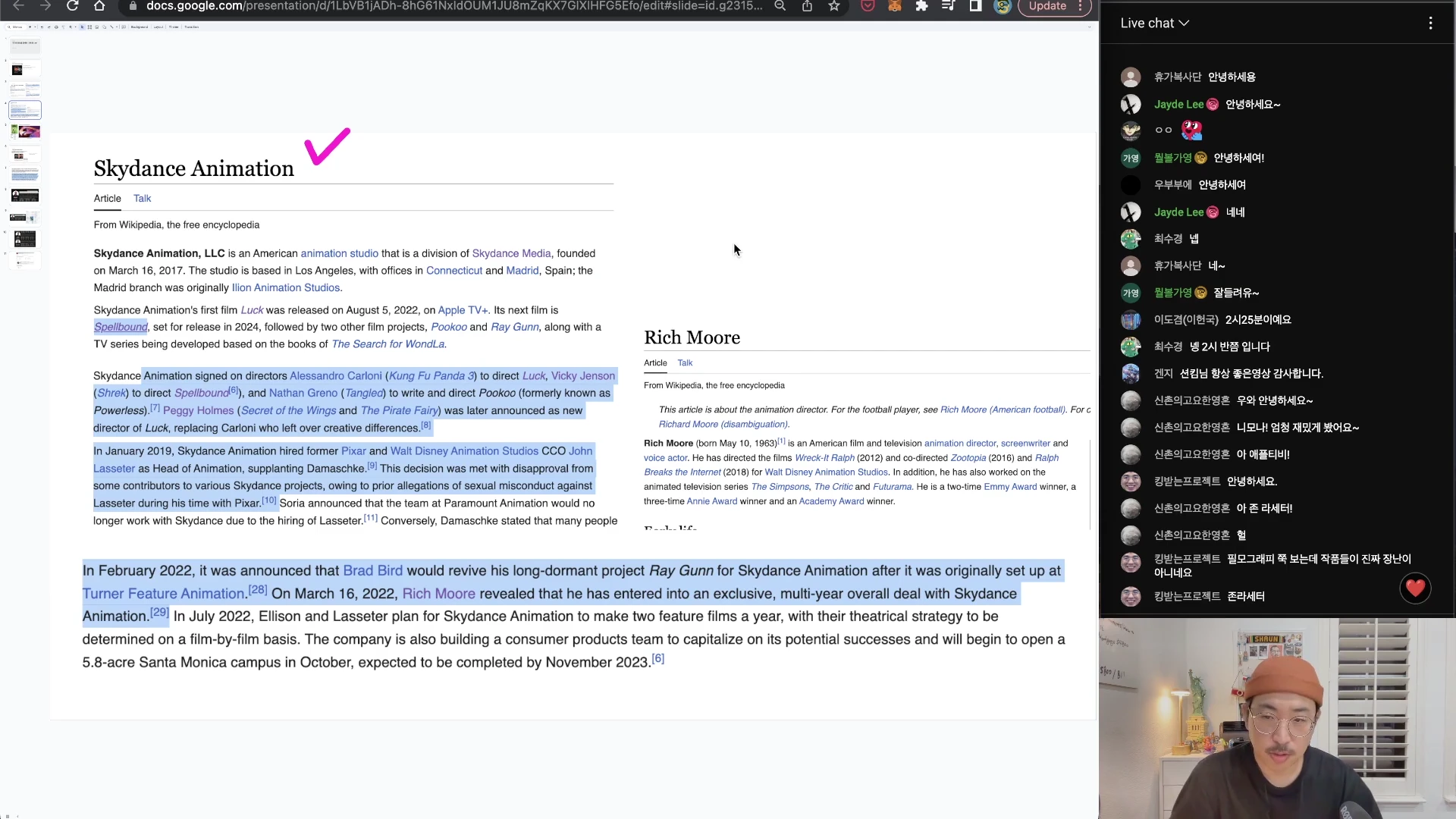Select the pink-image slide thumbnail in filmstrip
Viewport: 1456px width, 819px height.
[25, 132]
